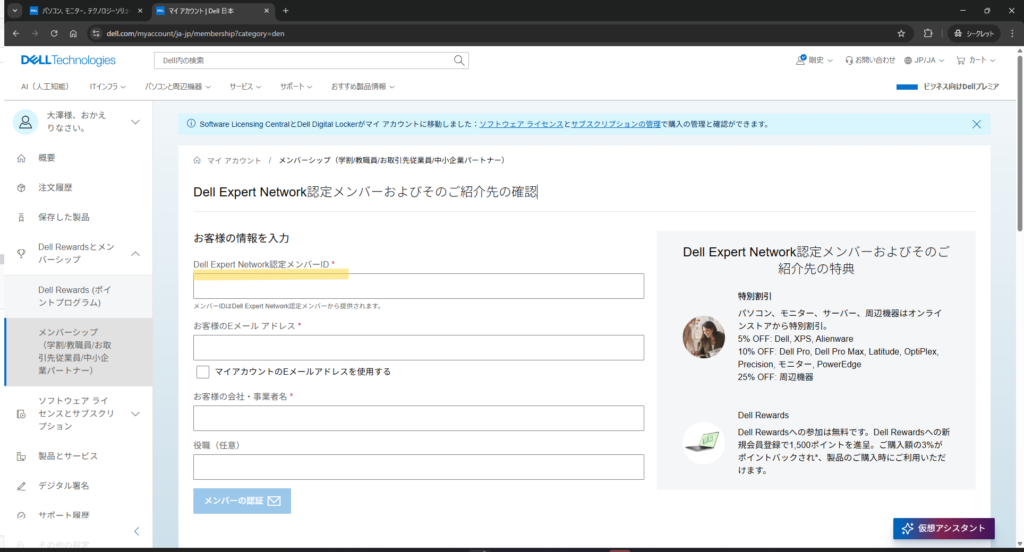Image resolution: width=1024 pixels, height=552 pixels.
Task: Bookmark this page with star icon
Action: tap(901, 33)
